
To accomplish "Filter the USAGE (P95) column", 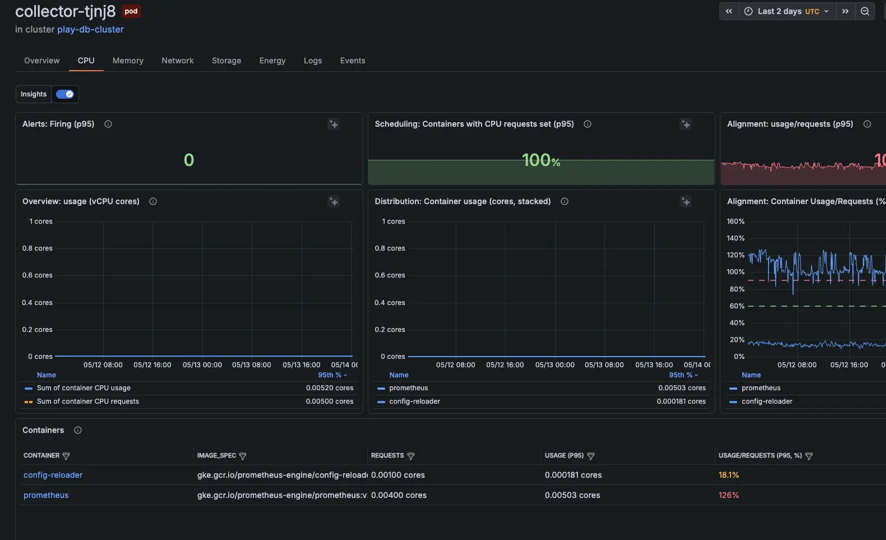I will point(590,456).
